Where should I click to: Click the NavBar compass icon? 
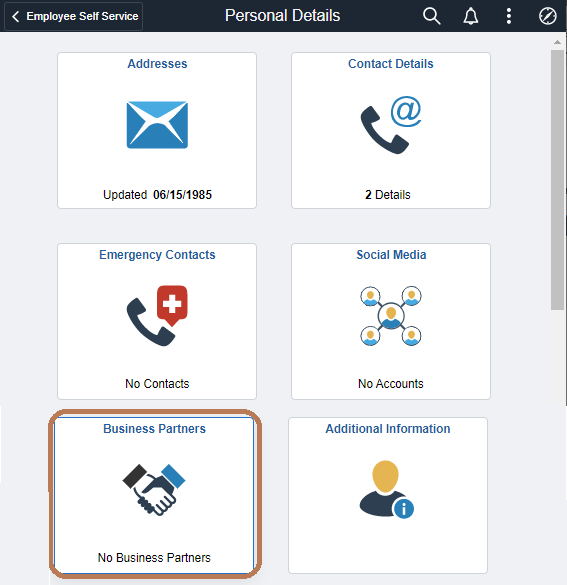[548, 16]
